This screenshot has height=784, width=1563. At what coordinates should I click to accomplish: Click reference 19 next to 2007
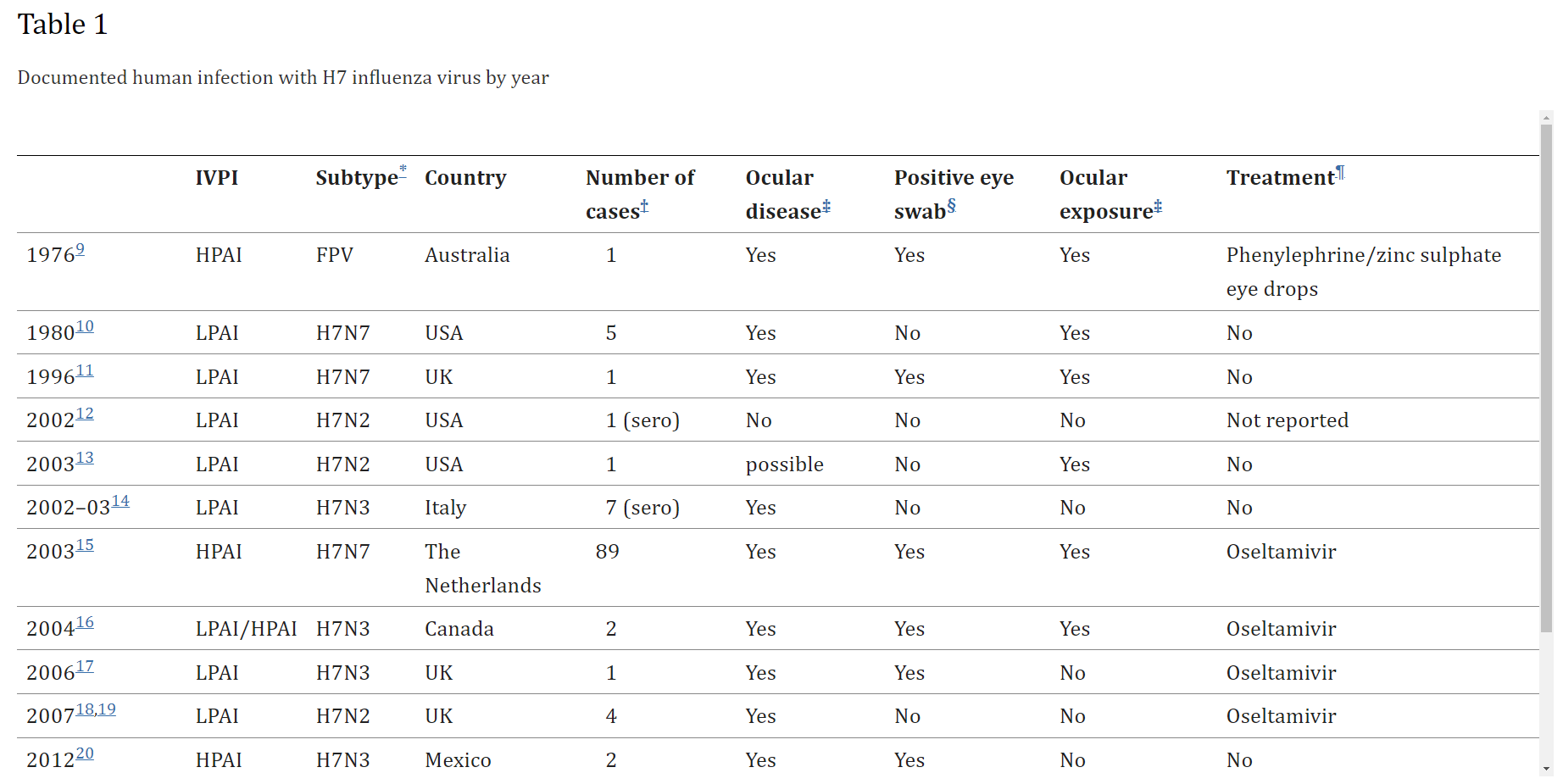(107, 710)
